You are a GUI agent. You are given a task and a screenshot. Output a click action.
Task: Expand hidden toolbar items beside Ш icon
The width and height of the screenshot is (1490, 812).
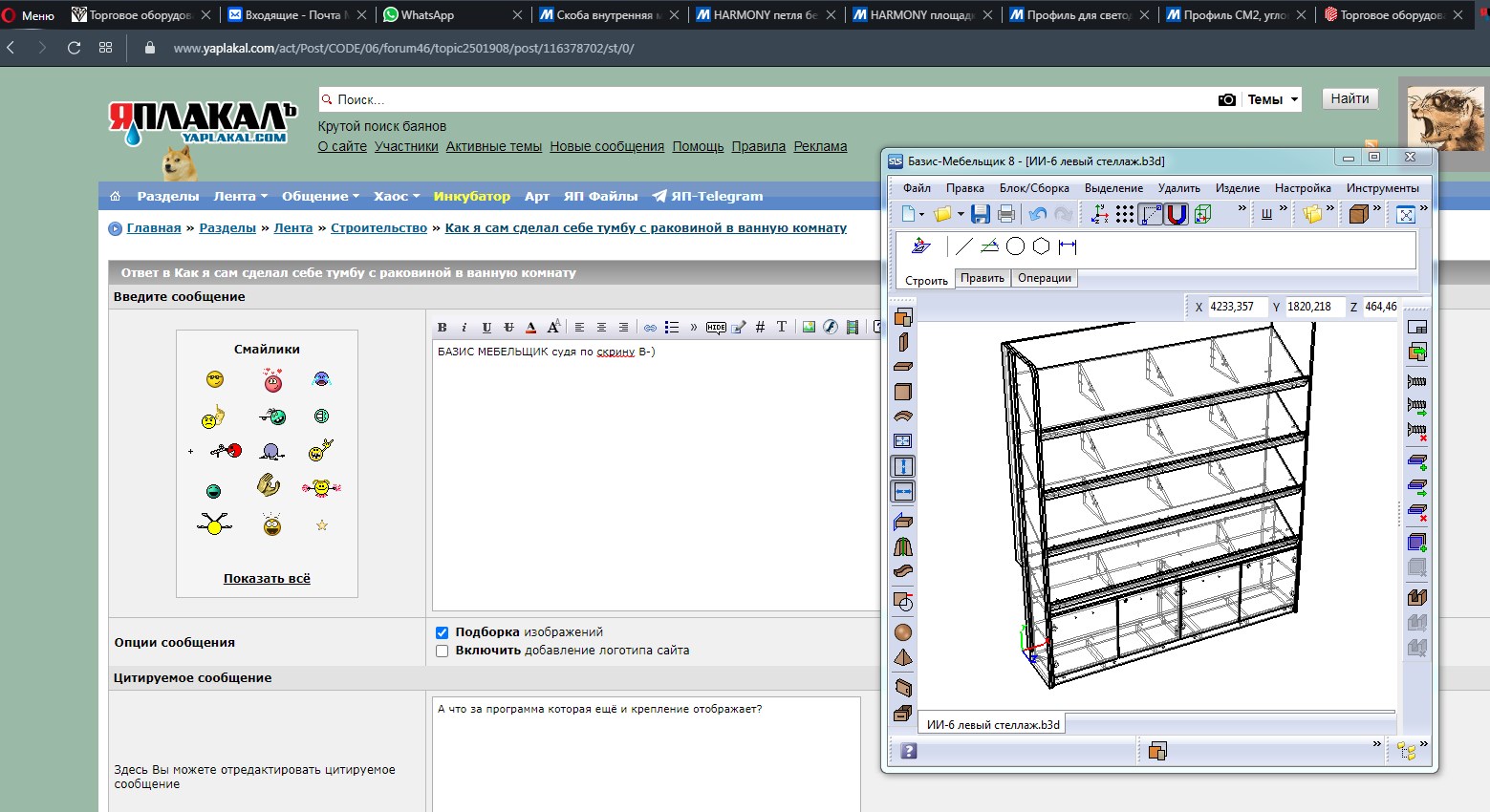pos(1283,208)
